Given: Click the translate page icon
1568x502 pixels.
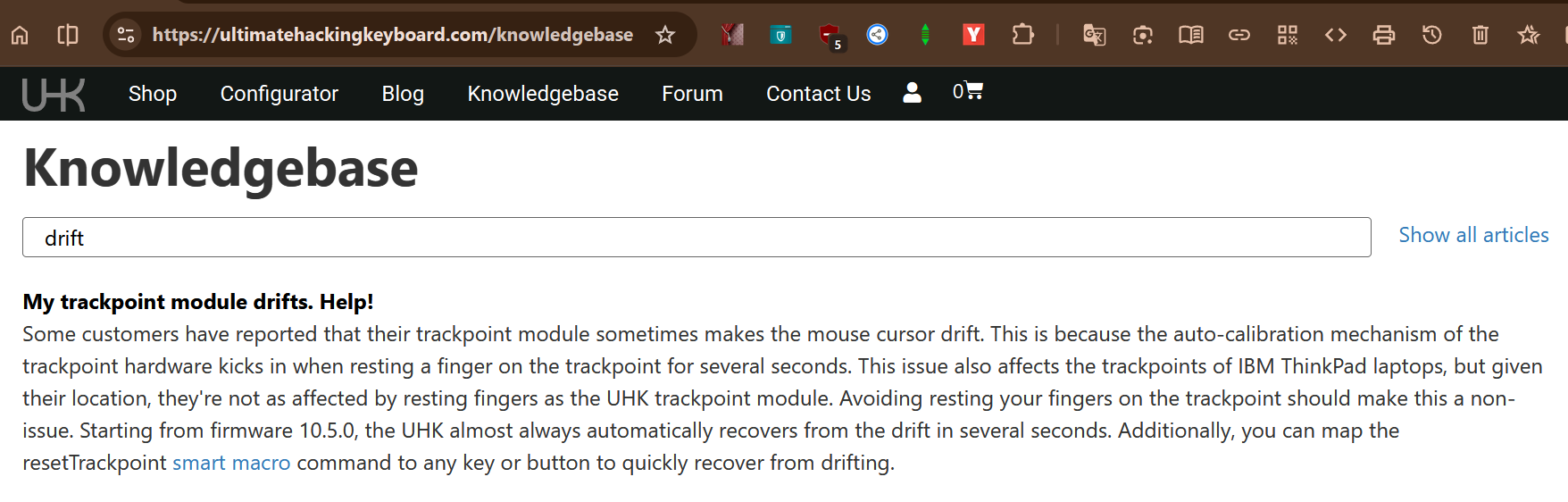Looking at the screenshot, I should (1094, 35).
